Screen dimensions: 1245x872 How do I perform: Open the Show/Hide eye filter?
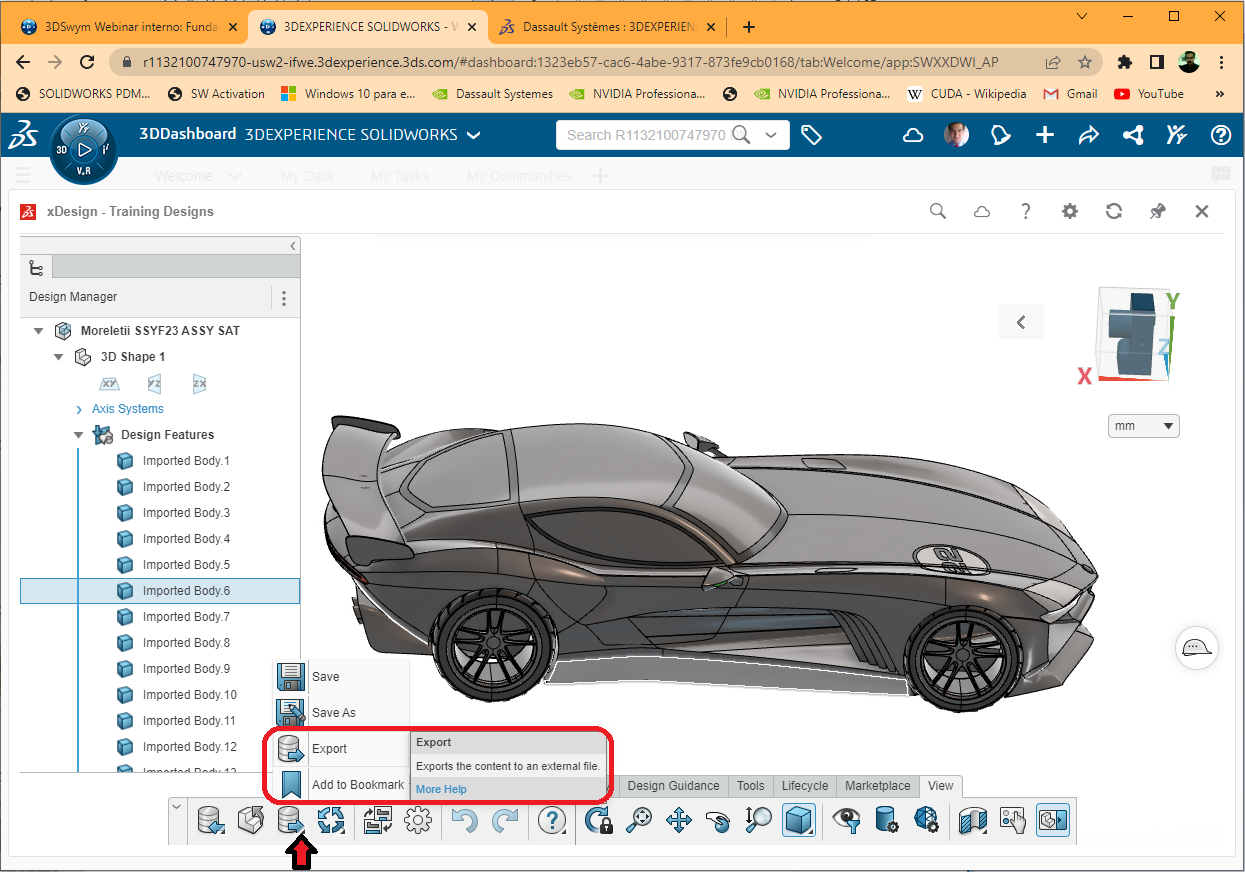tap(848, 821)
